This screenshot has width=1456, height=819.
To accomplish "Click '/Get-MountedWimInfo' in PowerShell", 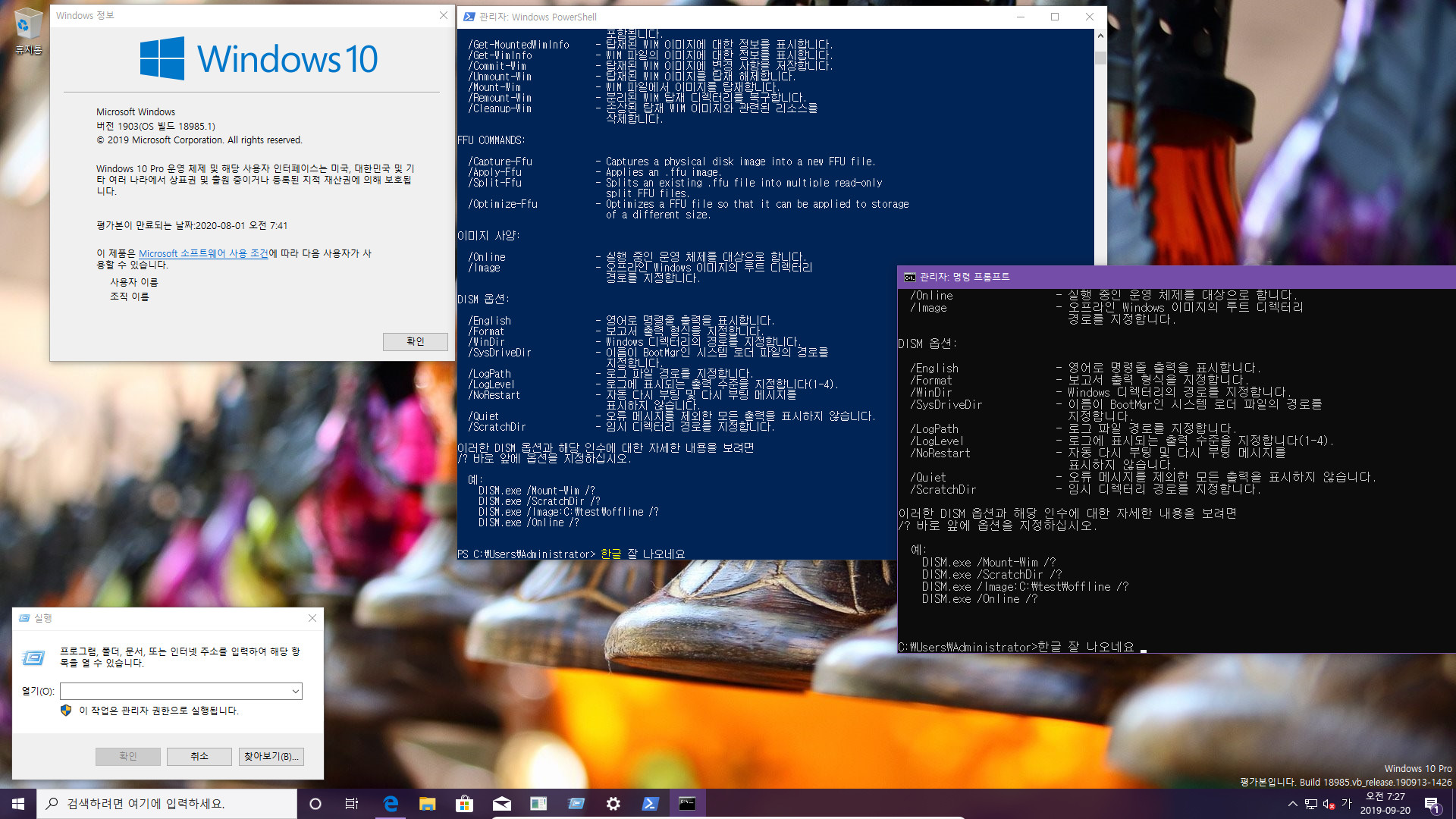I will coord(519,45).
